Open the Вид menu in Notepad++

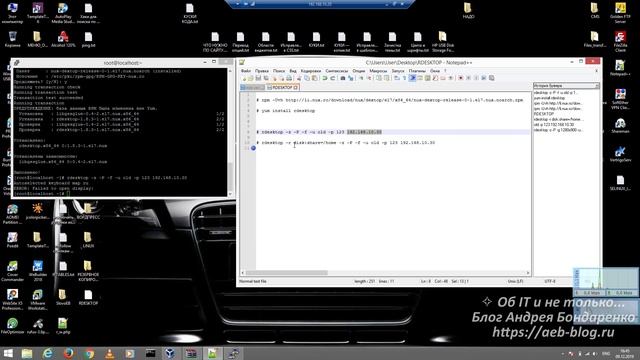[x=293, y=71]
